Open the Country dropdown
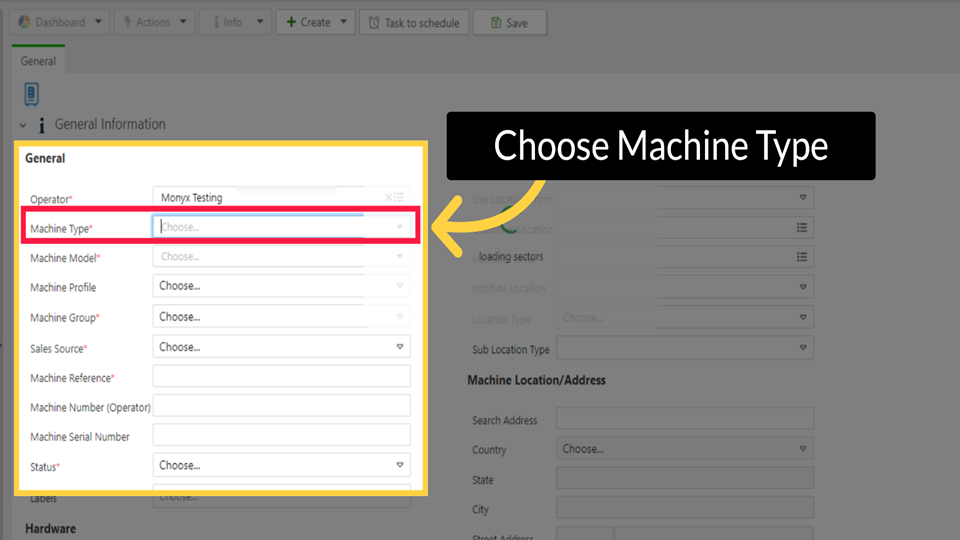Image resolution: width=960 pixels, height=540 pixels. (684, 449)
